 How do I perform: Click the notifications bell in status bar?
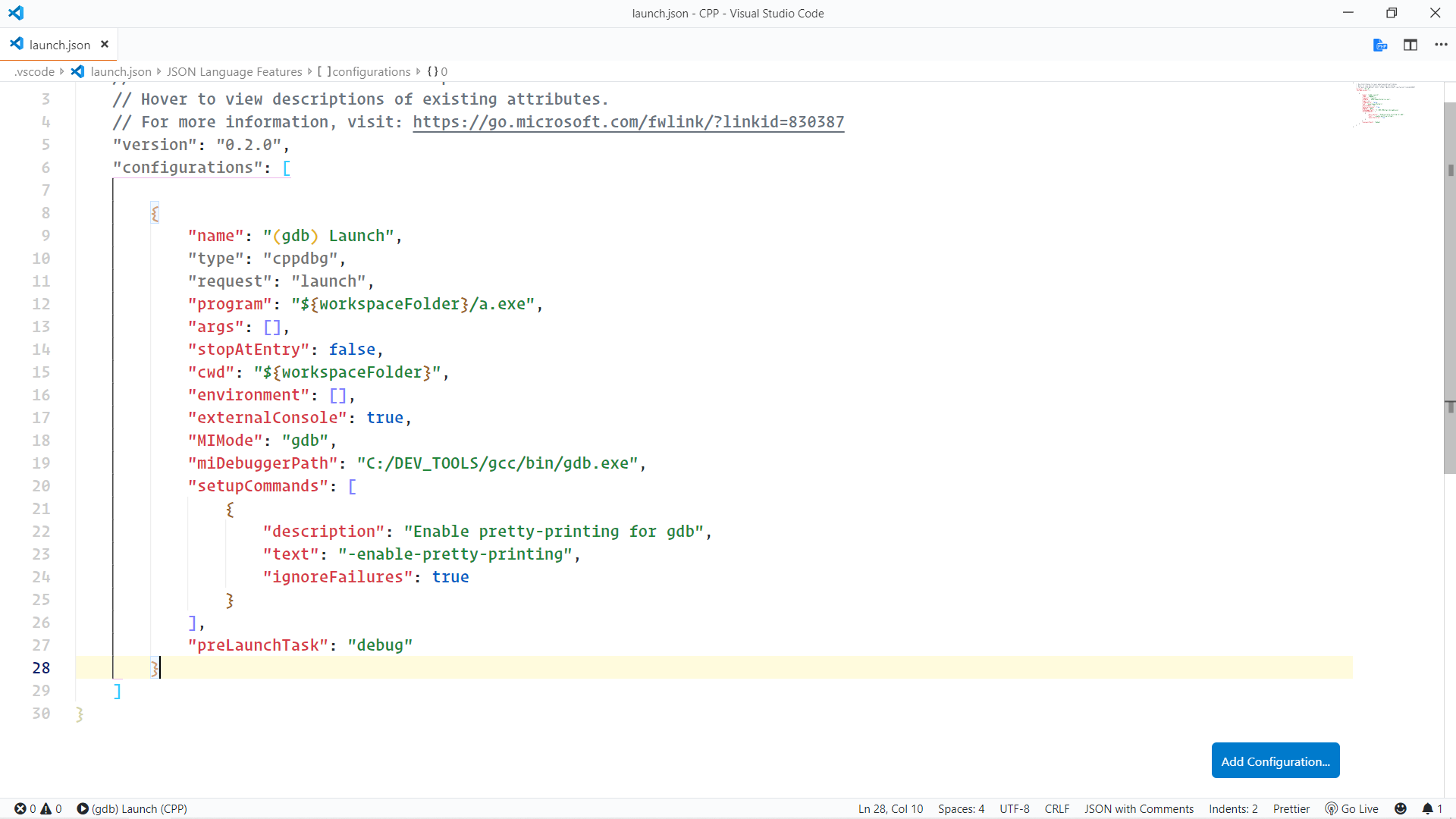point(1427,809)
